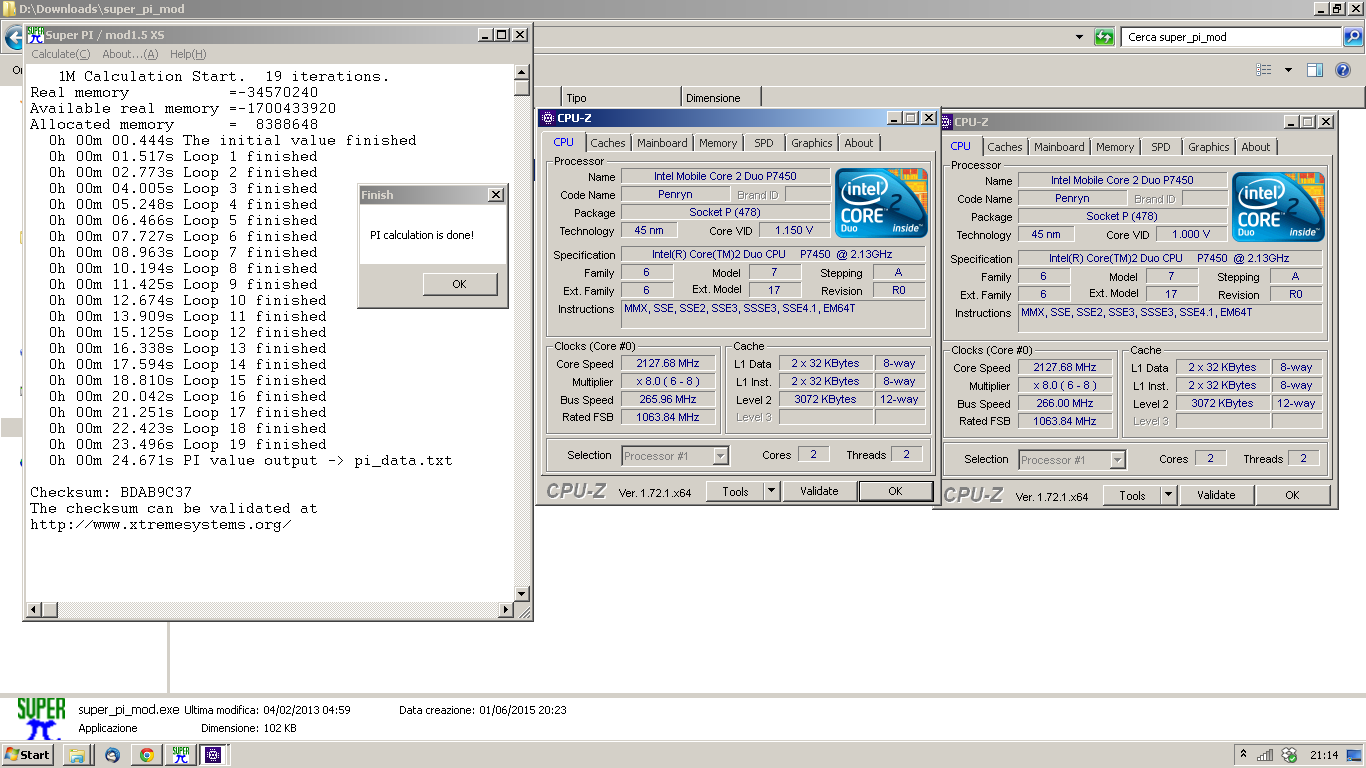Click the CPU-Z title bar icon of left window
Screen dimensions: 1366x768
coord(547,118)
